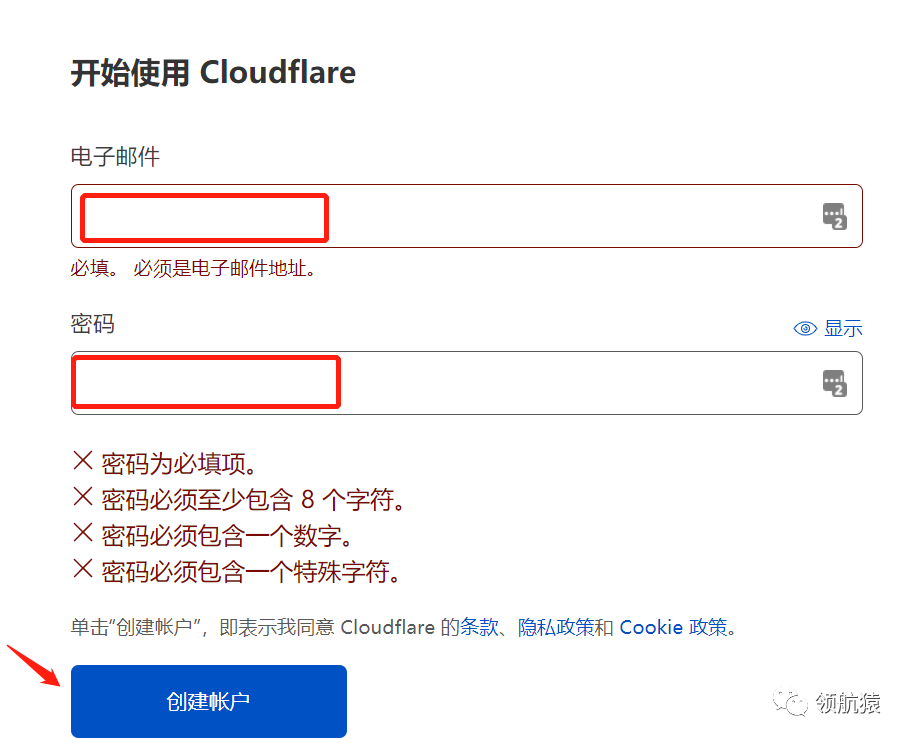Screen dimensions: 910x743
Task: Click the X icon next to 密码为必填项 error
Action: pyautogui.click(x=82, y=463)
